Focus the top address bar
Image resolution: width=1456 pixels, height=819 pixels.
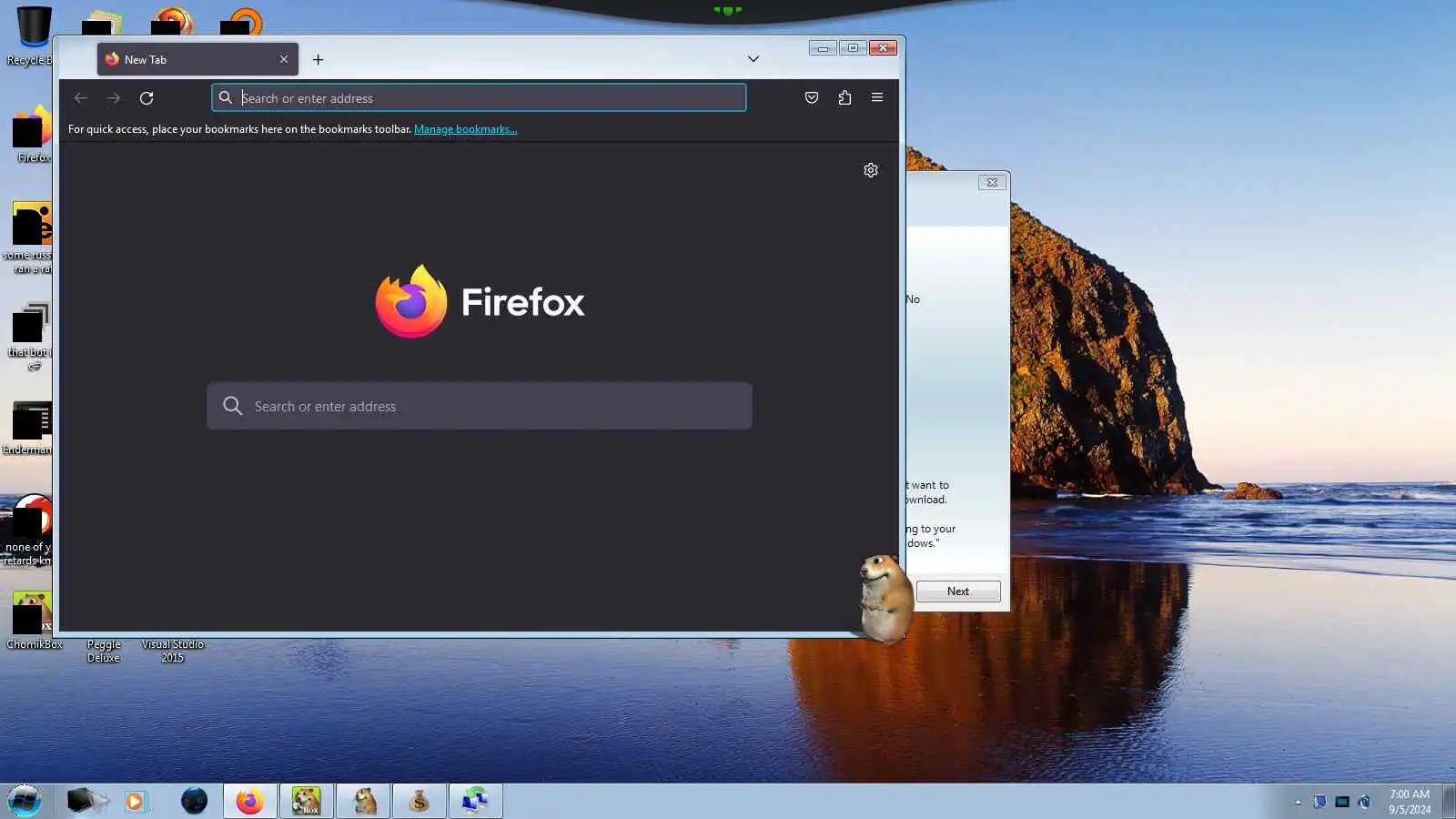[x=479, y=98]
